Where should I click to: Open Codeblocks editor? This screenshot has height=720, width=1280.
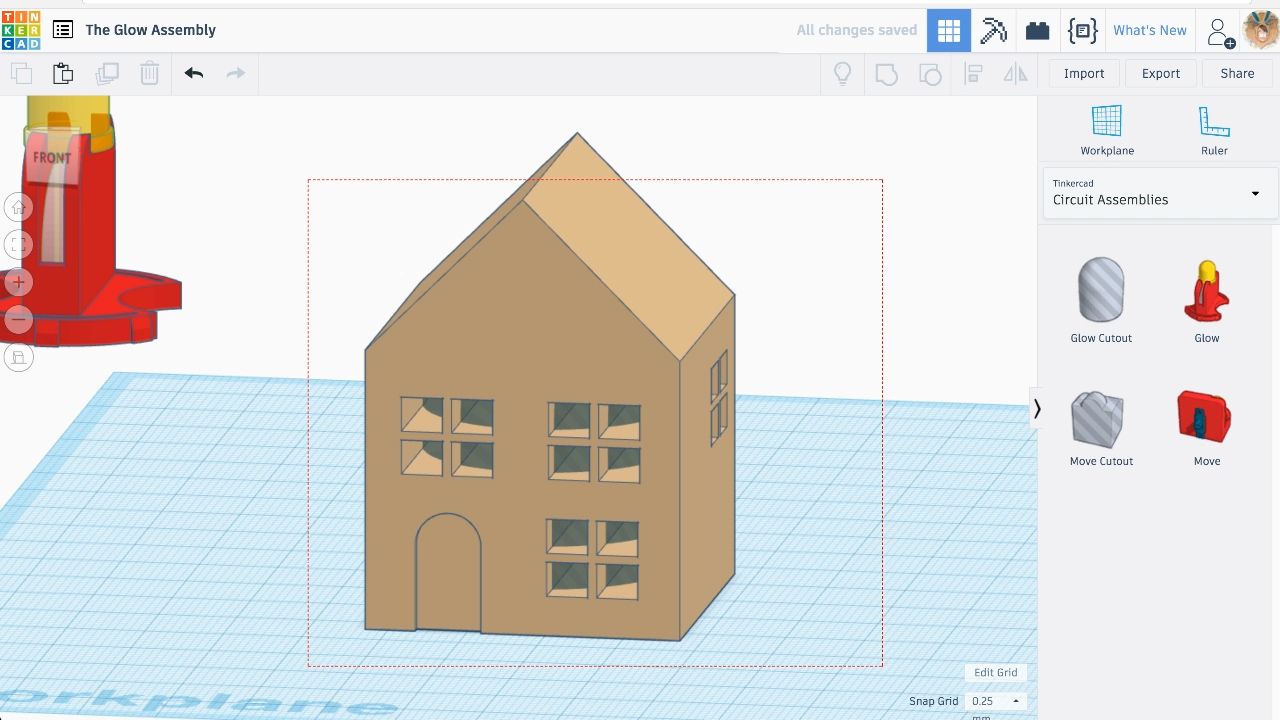point(1083,30)
